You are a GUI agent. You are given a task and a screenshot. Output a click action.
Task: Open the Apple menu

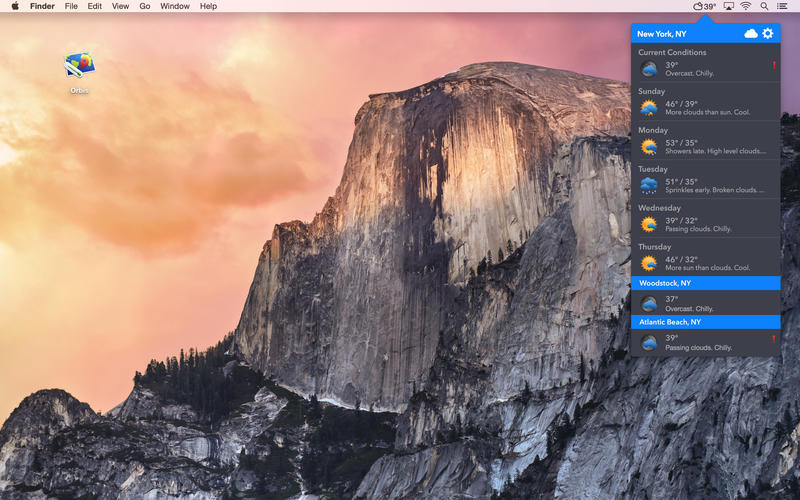[x=15, y=6]
